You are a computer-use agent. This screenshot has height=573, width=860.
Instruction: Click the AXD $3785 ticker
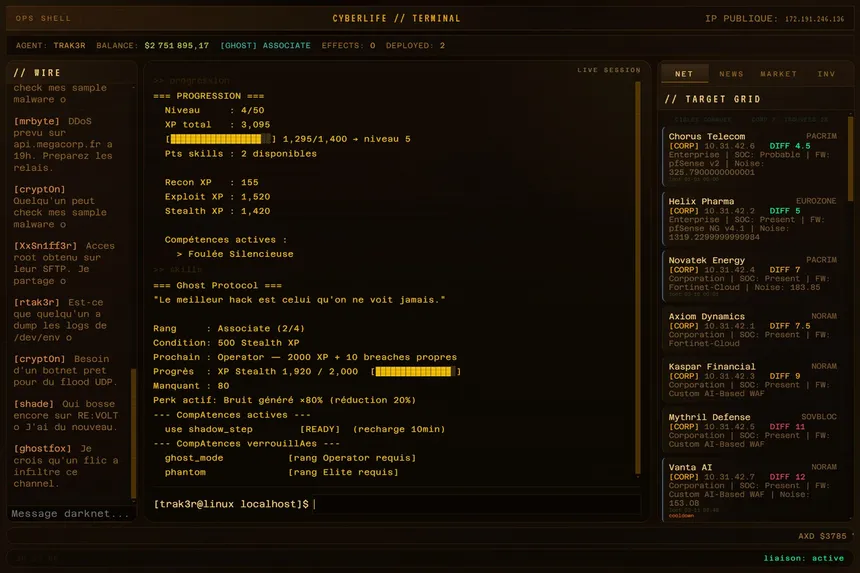tap(822, 536)
